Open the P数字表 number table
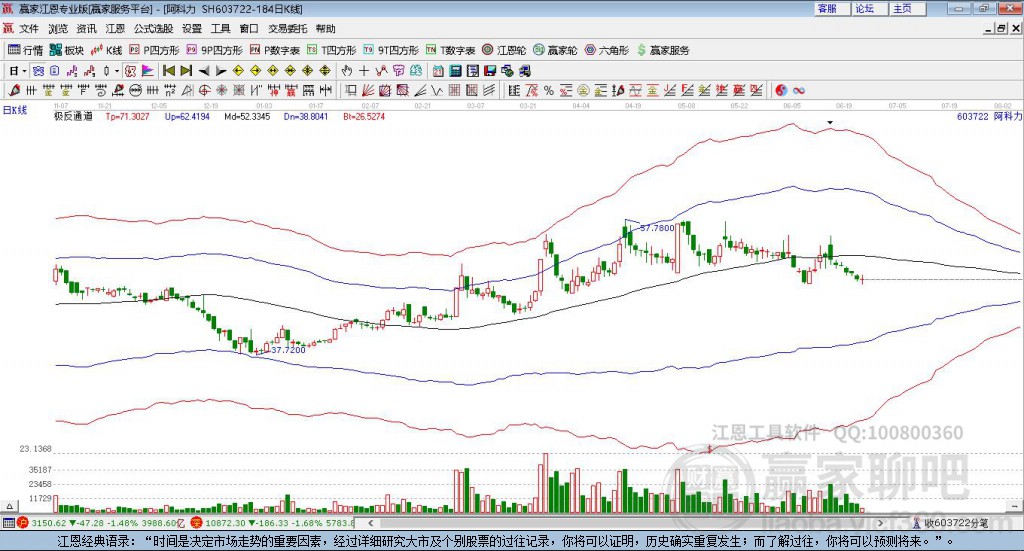 274,50
